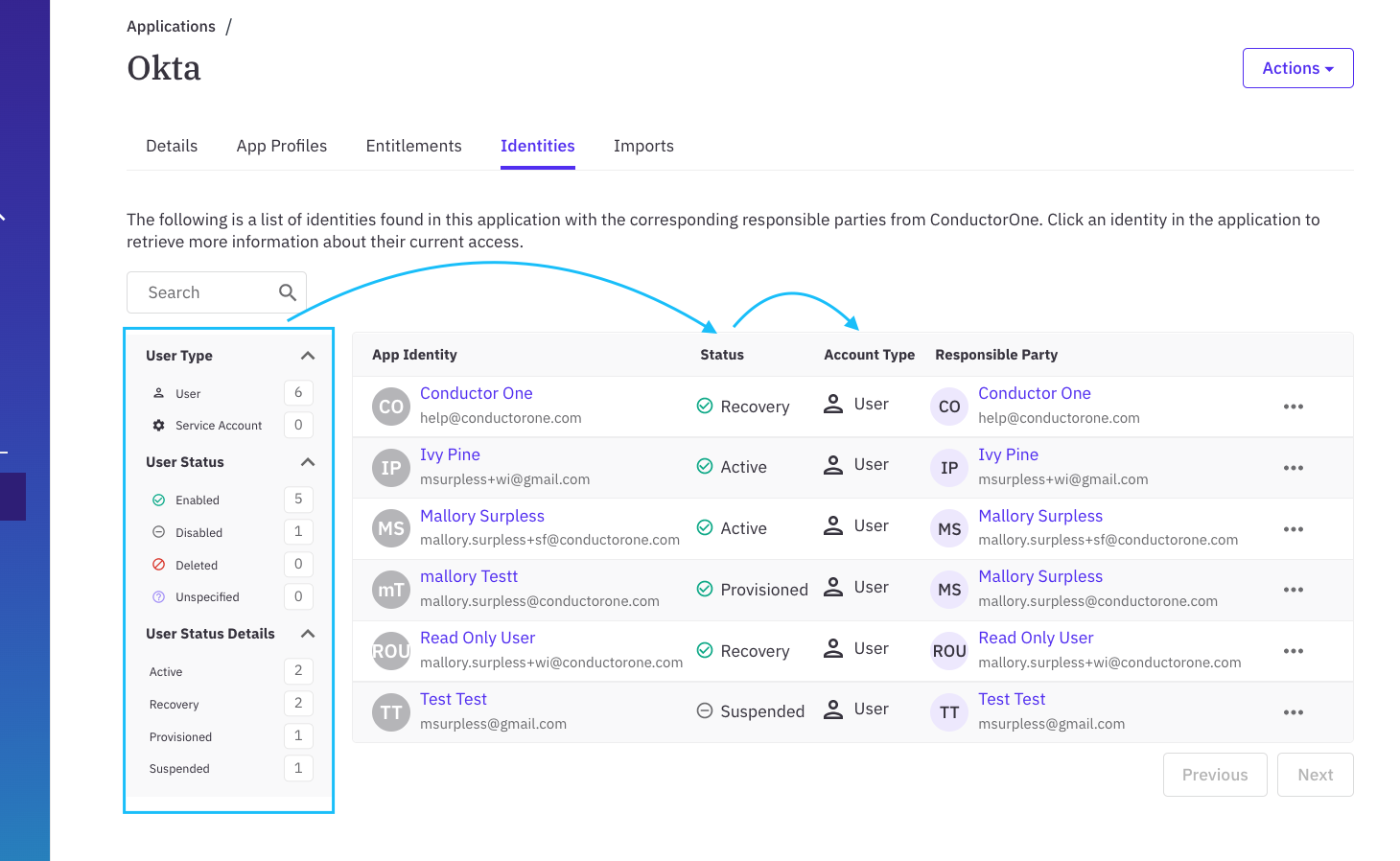Click the User filter count 6
1400x861 pixels.
[298, 392]
